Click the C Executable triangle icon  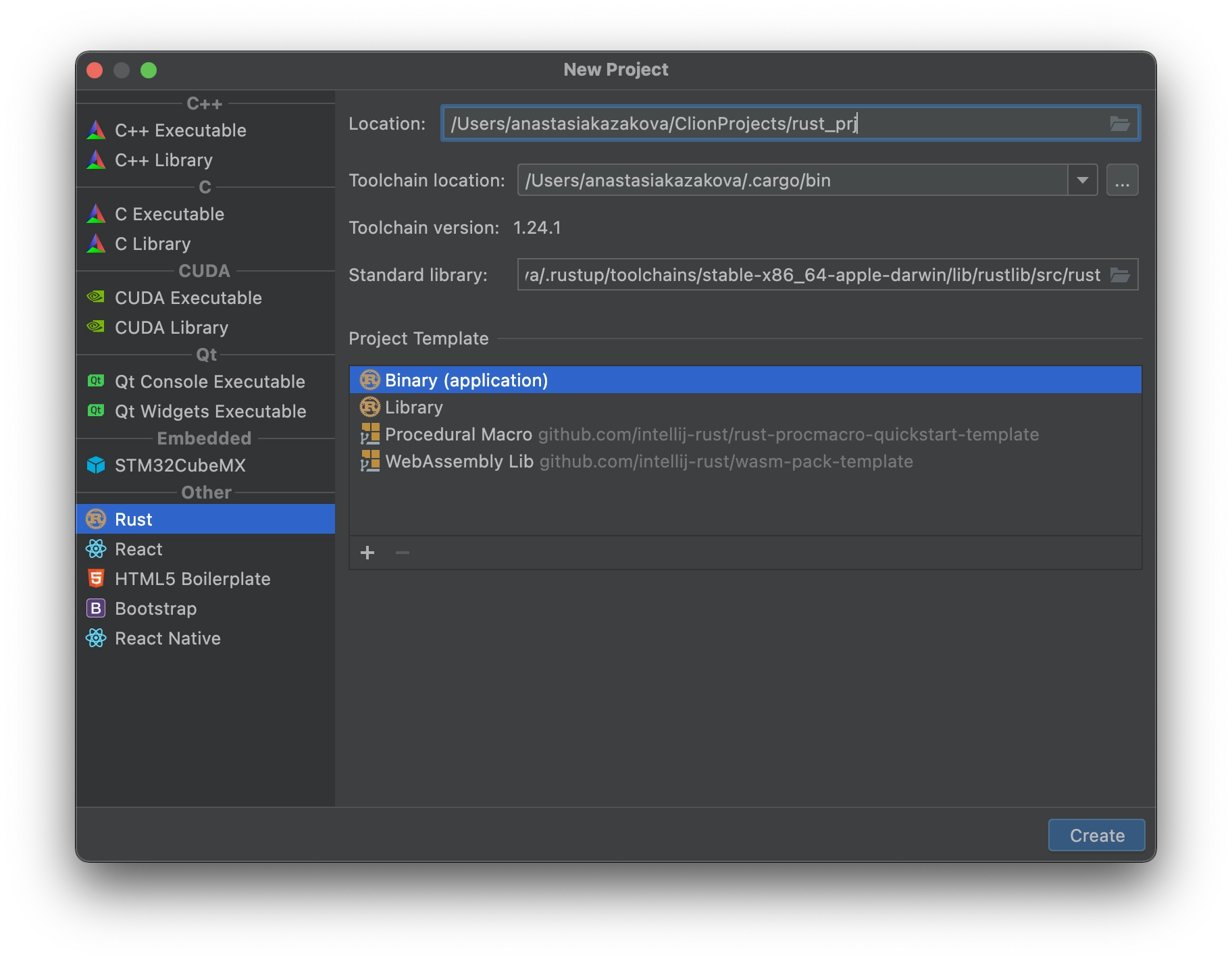(x=97, y=214)
